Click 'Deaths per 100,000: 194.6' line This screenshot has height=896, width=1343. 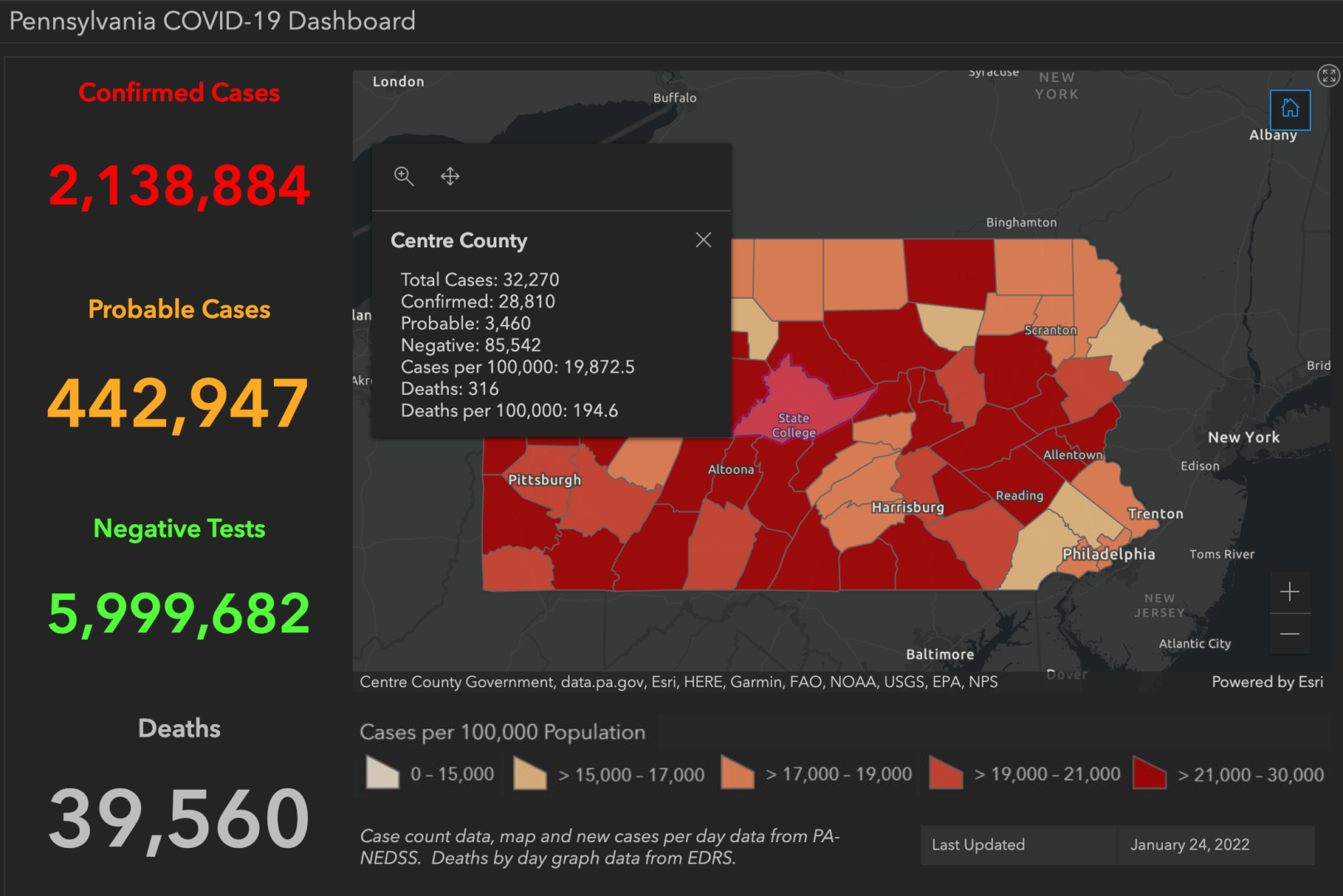pos(510,411)
